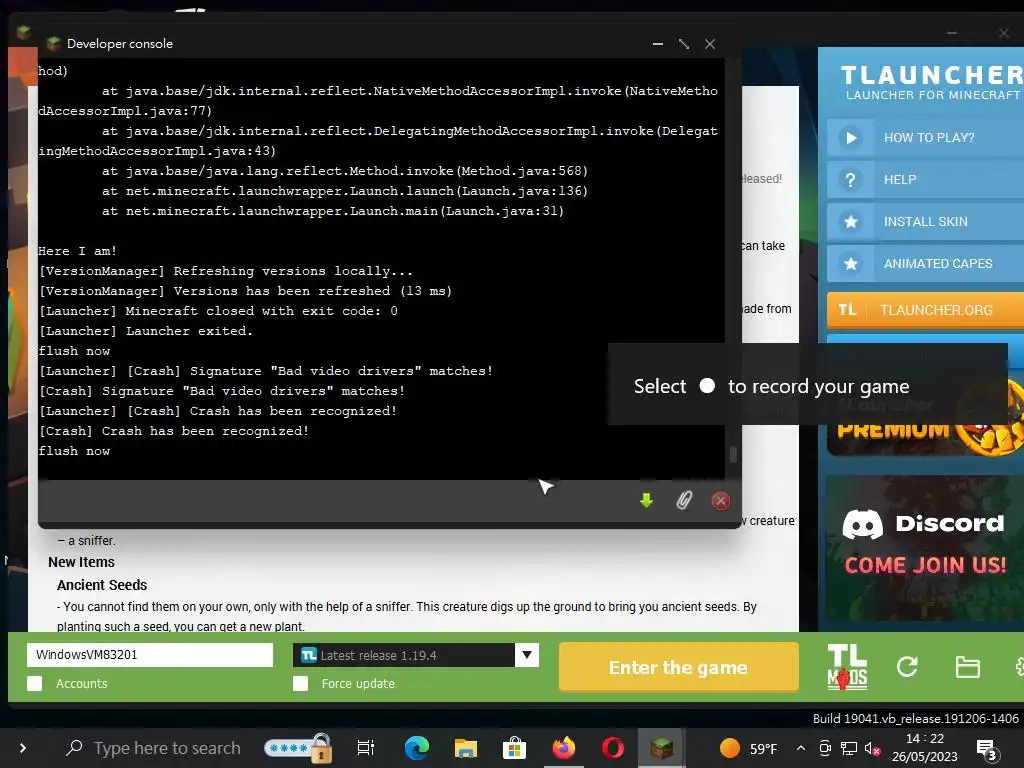Screen dimensions: 1024x768
Task: Click the TL logo beside TLAUNCHER.ORG
Action: [x=847, y=310]
